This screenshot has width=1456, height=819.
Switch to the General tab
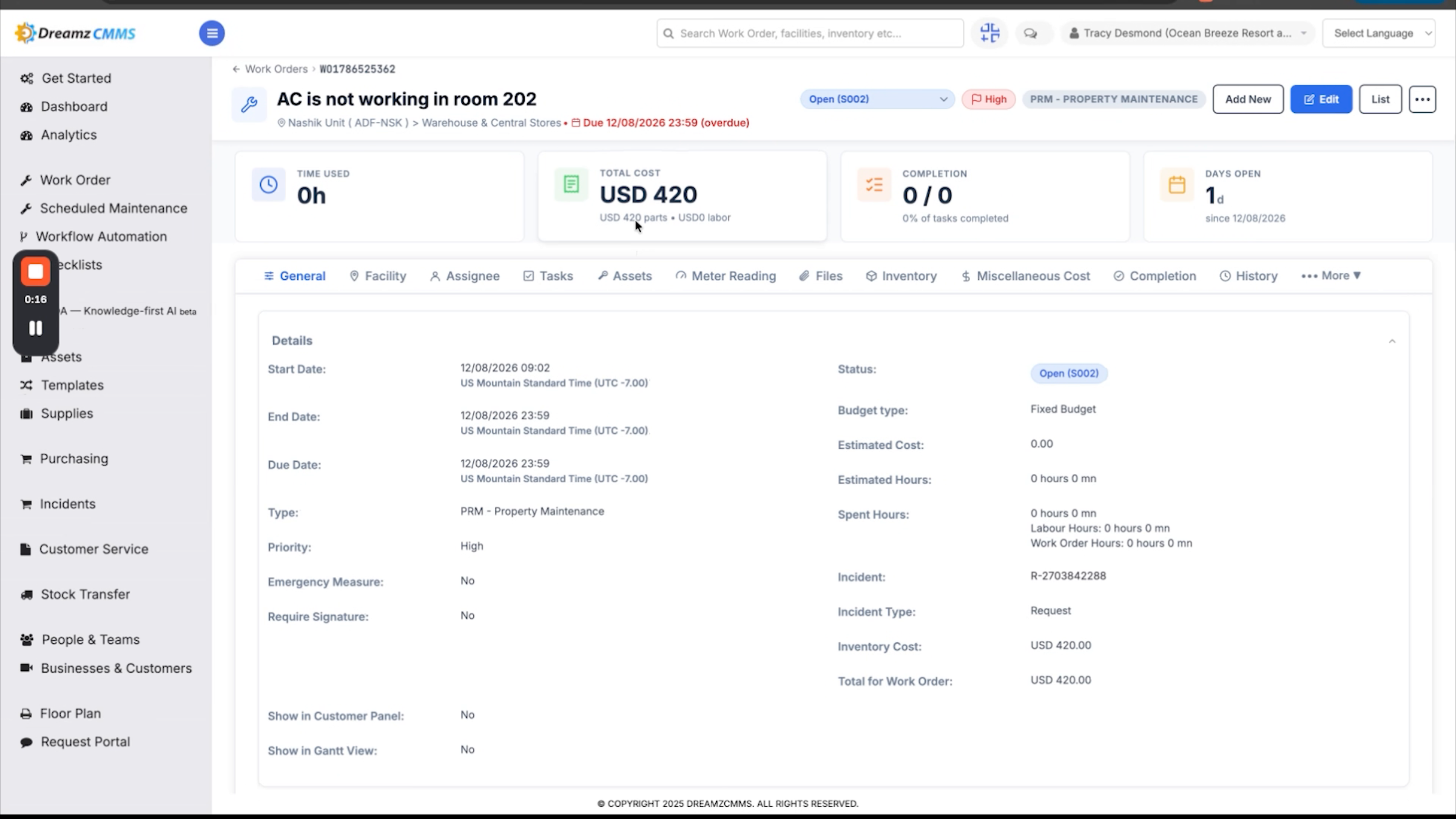(x=295, y=276)
